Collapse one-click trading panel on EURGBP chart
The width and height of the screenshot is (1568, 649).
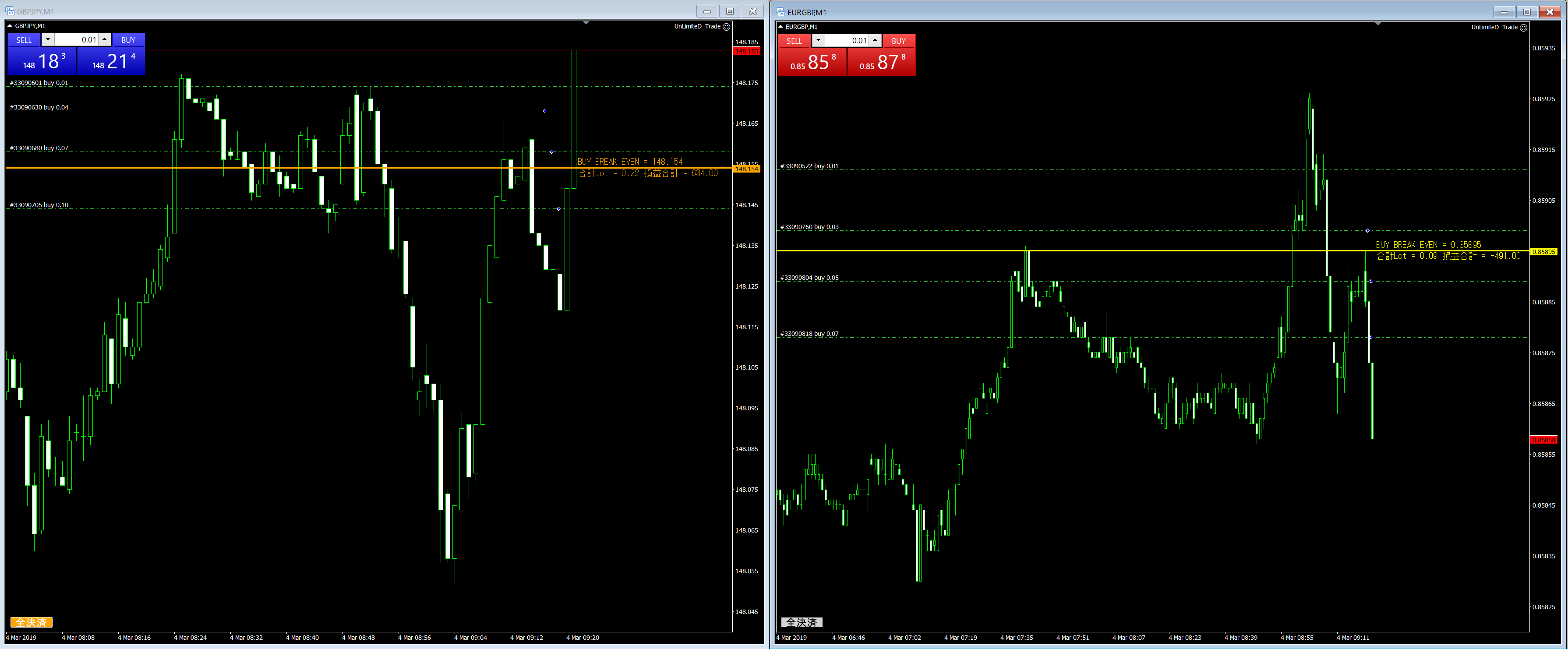[780, 27]
